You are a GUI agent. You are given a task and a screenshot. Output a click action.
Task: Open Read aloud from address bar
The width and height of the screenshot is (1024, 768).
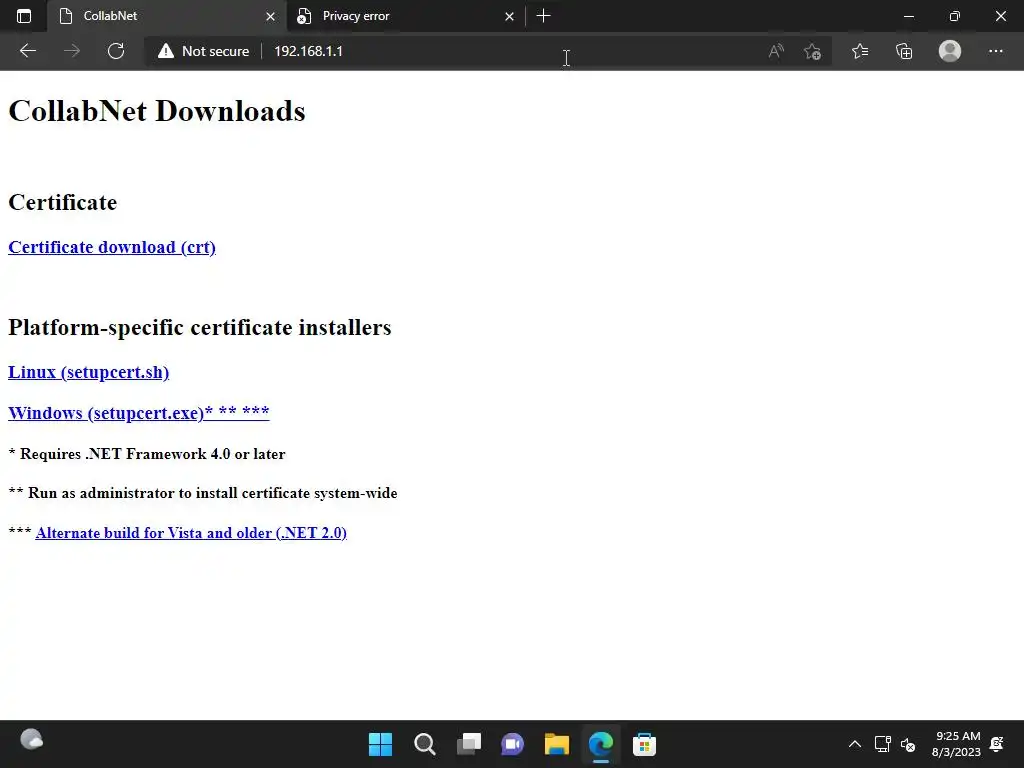[776, 51]
